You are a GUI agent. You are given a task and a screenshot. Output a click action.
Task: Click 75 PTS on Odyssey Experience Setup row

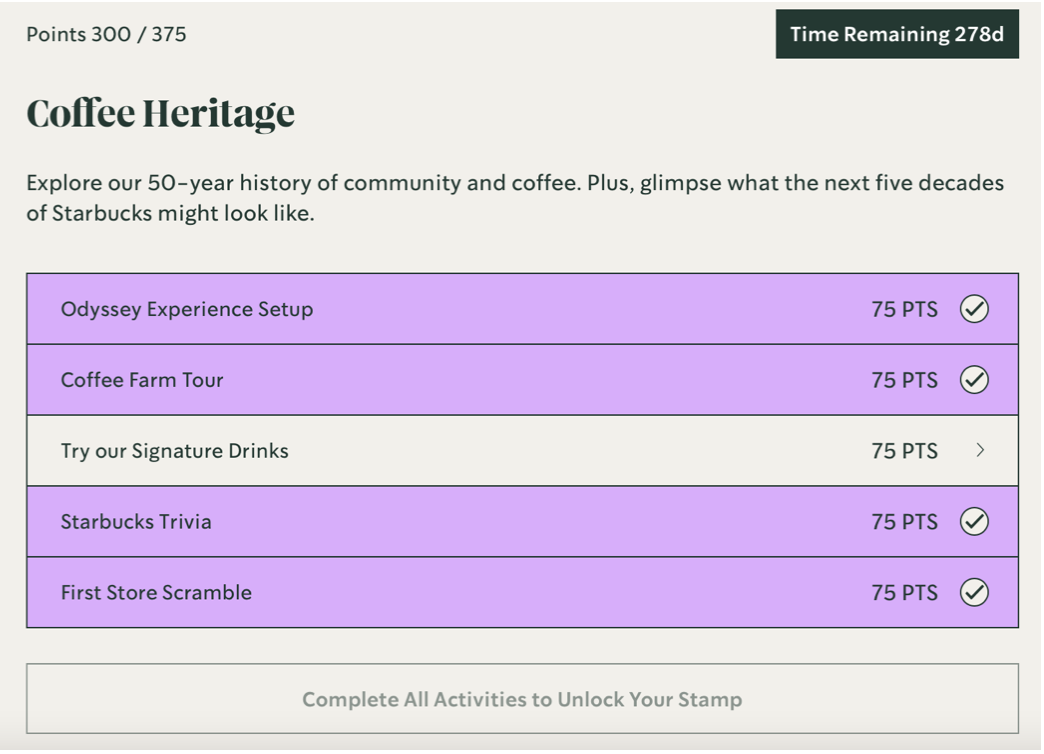tap(904, 309)
